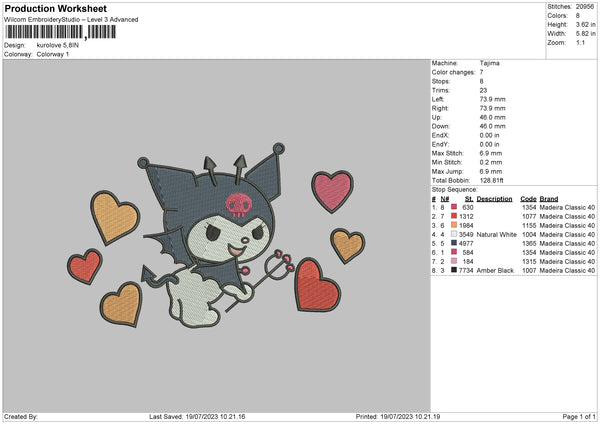The width and height of the screenshot is (600, 424).
Task: Click the pink swatch in stop row 1
Action: [454, 207]
